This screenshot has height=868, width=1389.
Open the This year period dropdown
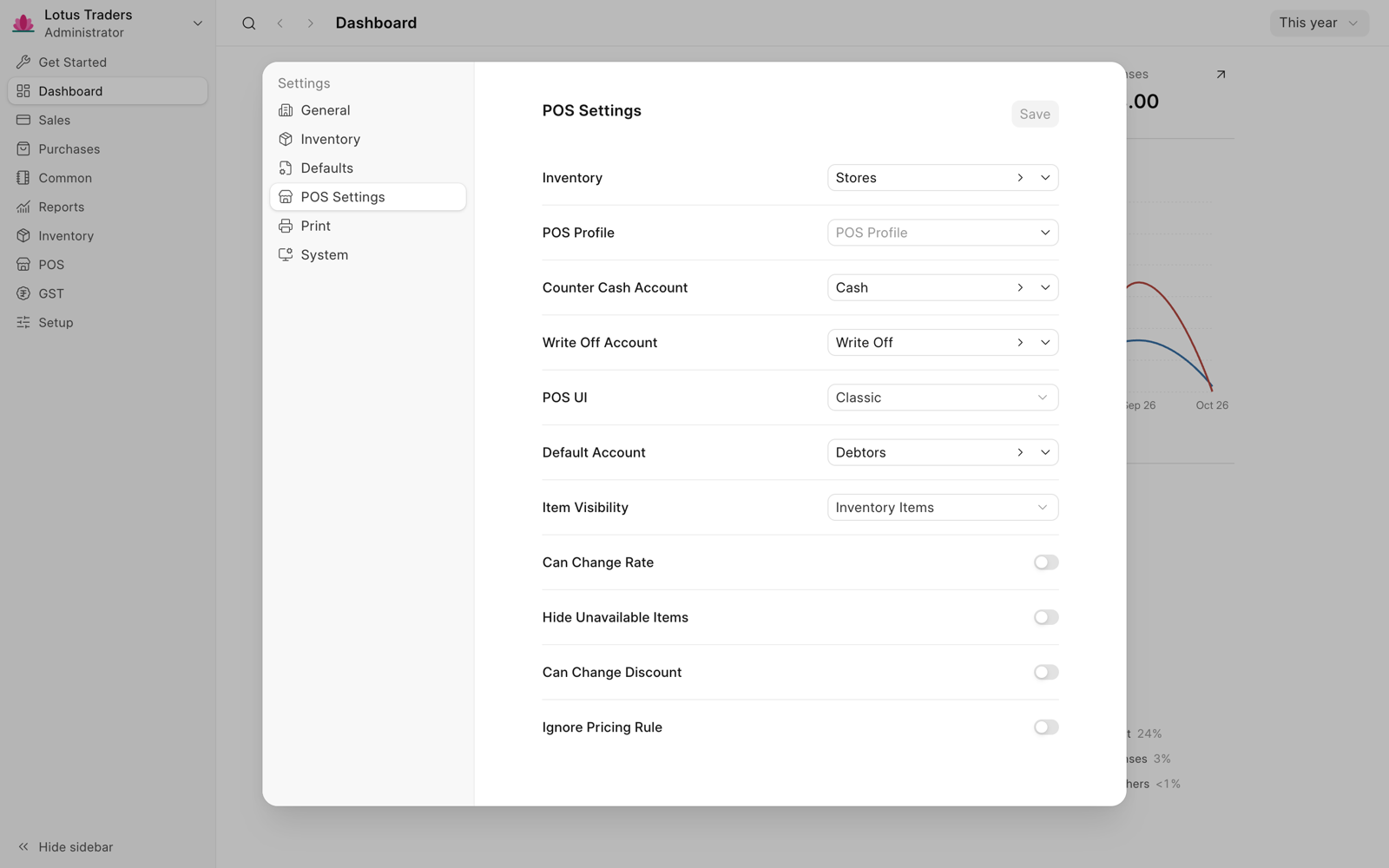[x=1319, y=23]
